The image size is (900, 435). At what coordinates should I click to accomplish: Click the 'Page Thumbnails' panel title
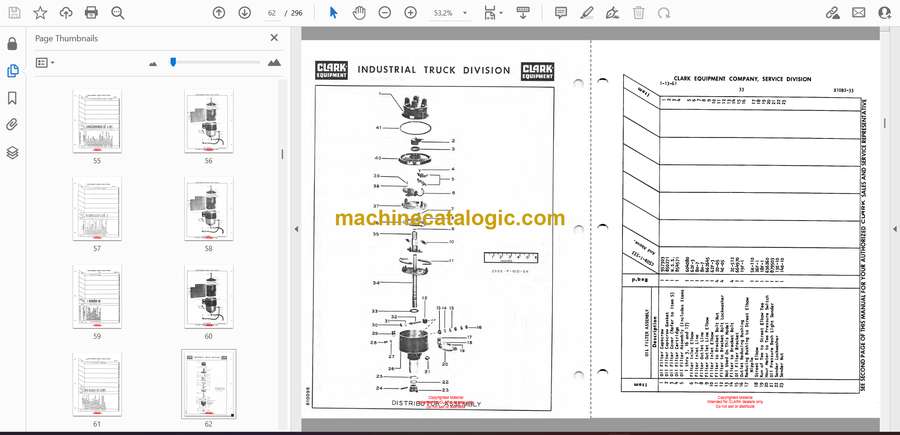67,38
